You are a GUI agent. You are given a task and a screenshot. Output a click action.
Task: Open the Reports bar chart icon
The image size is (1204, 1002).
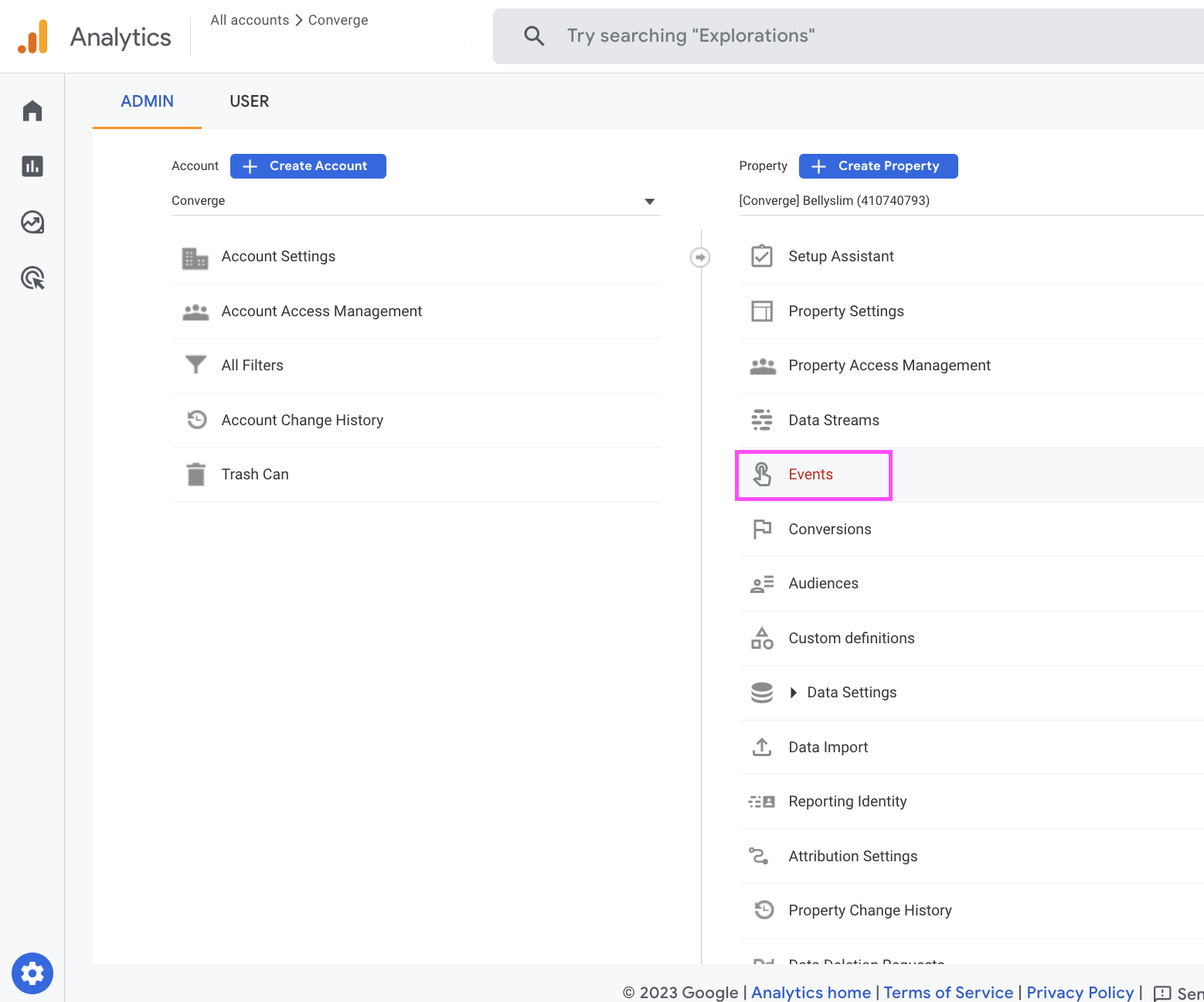coord(32,166)
